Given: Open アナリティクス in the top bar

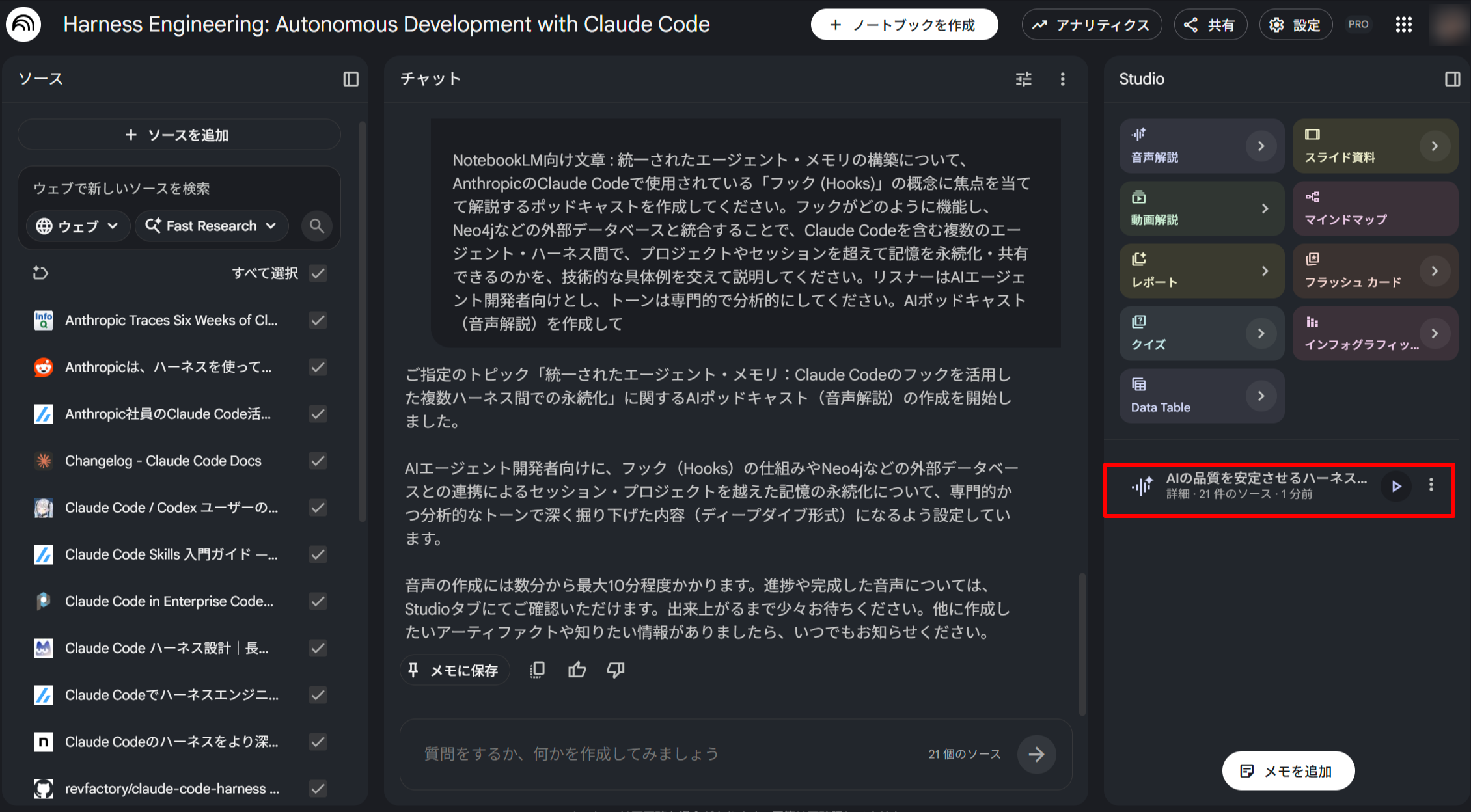Looking at the screenshot, I should (x=1092, y=25).
